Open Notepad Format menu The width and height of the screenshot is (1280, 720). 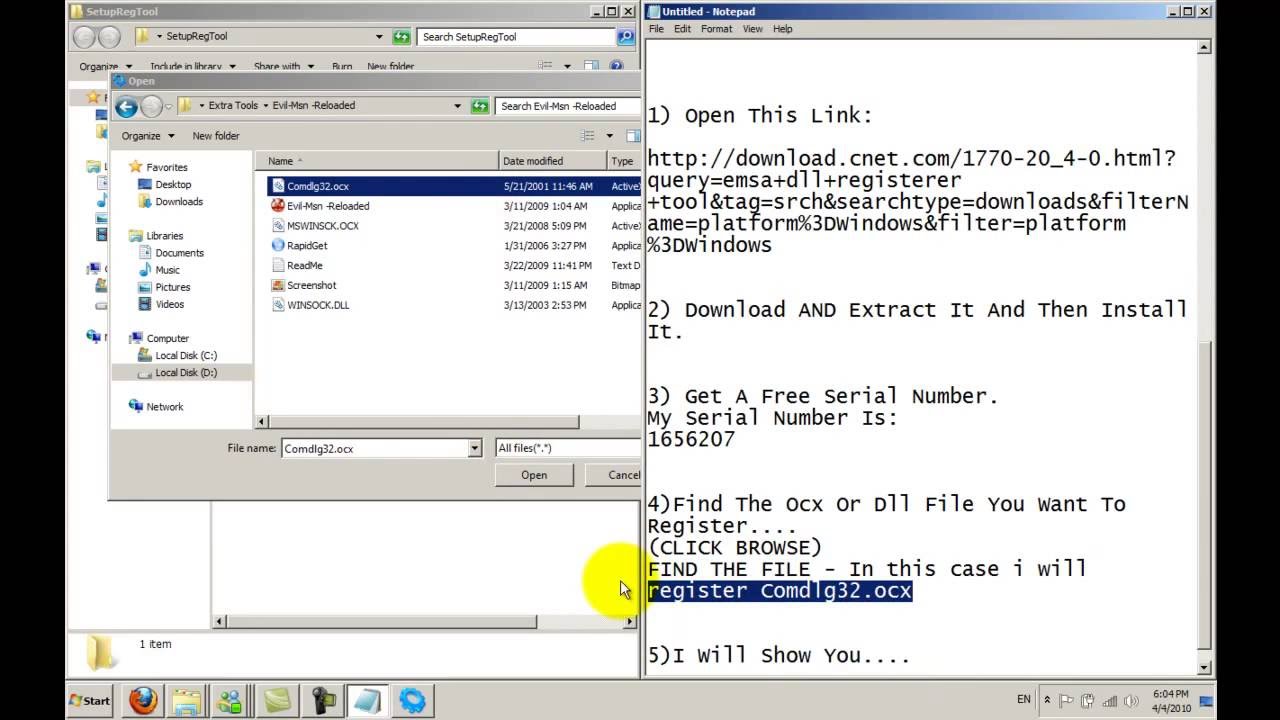coord(716,29)
